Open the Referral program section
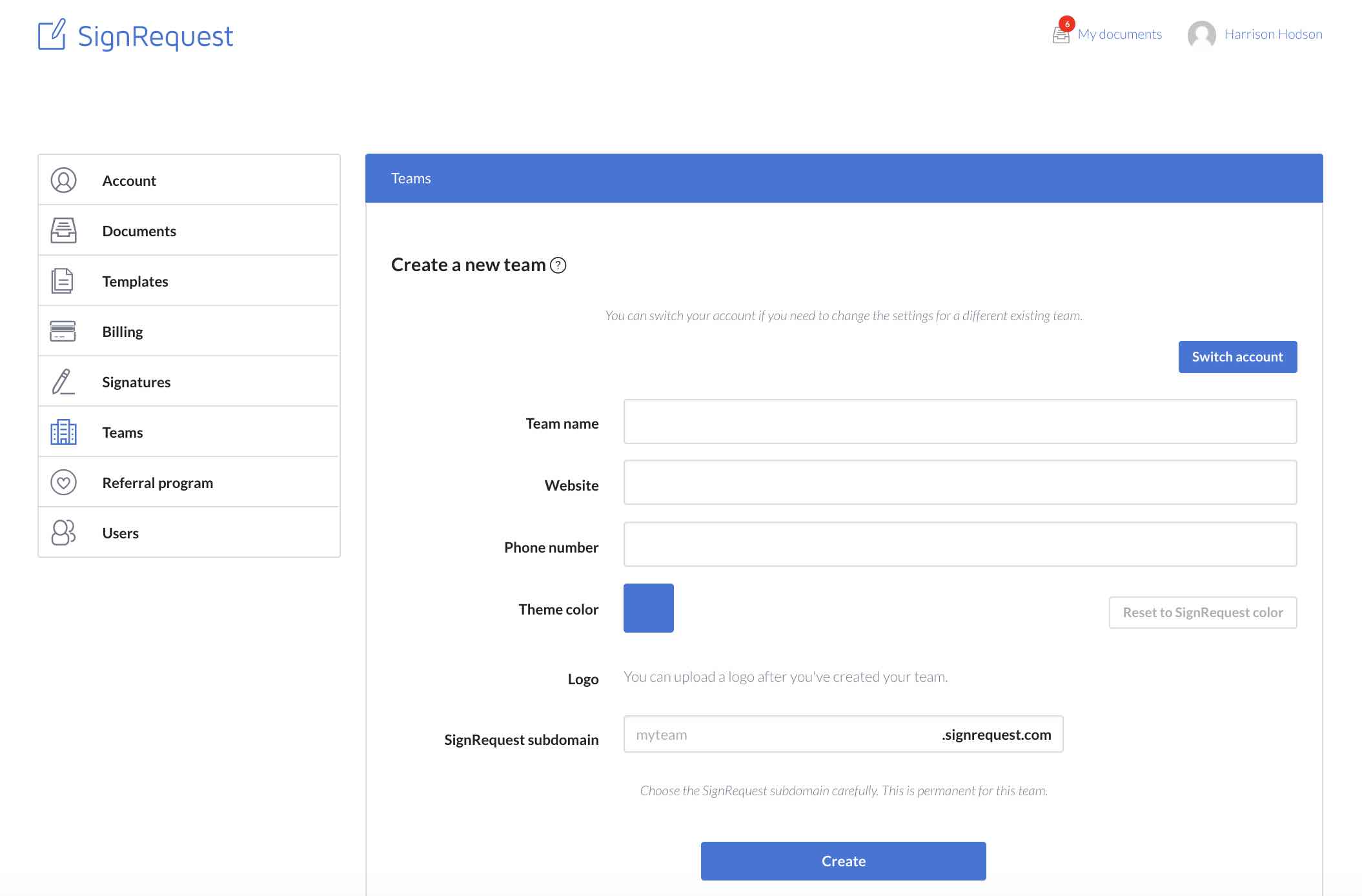This screenshot has height=896, width=1362. click(189, 482)
